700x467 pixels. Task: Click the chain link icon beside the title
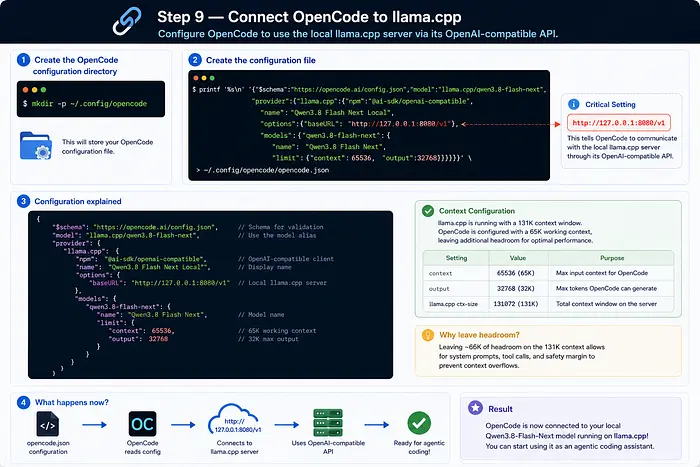127,21
